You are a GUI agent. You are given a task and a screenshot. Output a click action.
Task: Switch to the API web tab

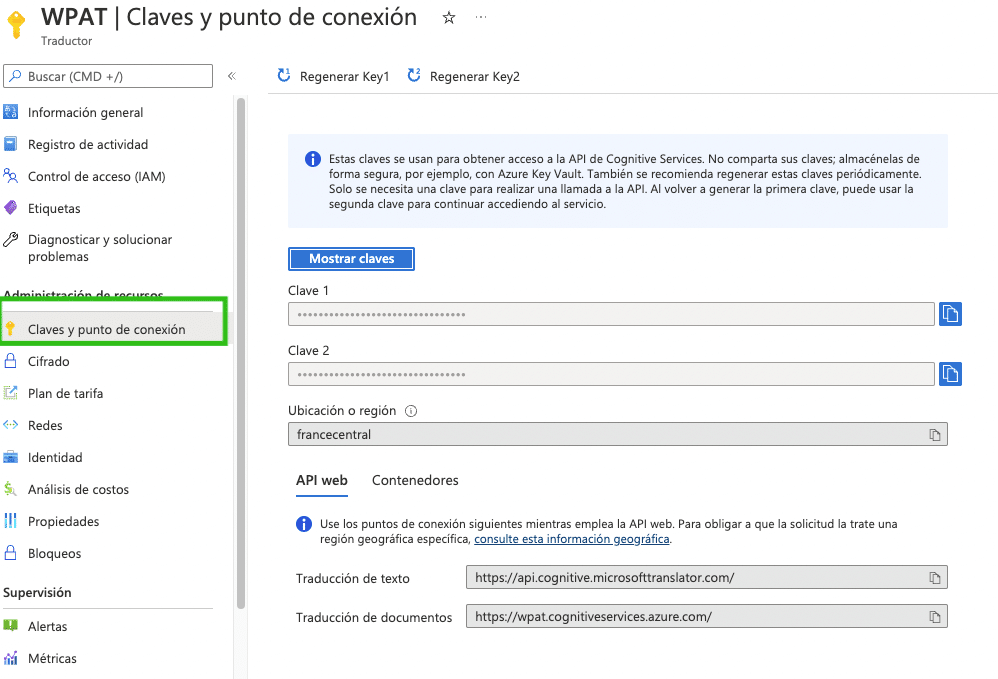[321, 480]
